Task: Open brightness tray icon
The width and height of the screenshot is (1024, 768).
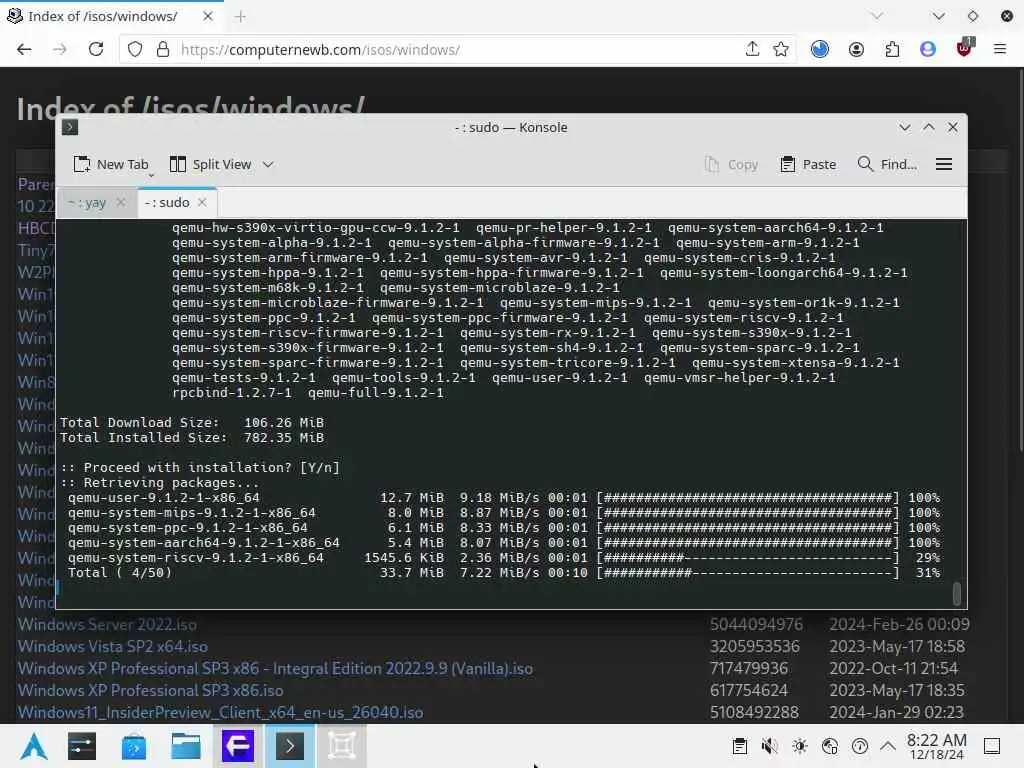Action: tap(799, 746)
